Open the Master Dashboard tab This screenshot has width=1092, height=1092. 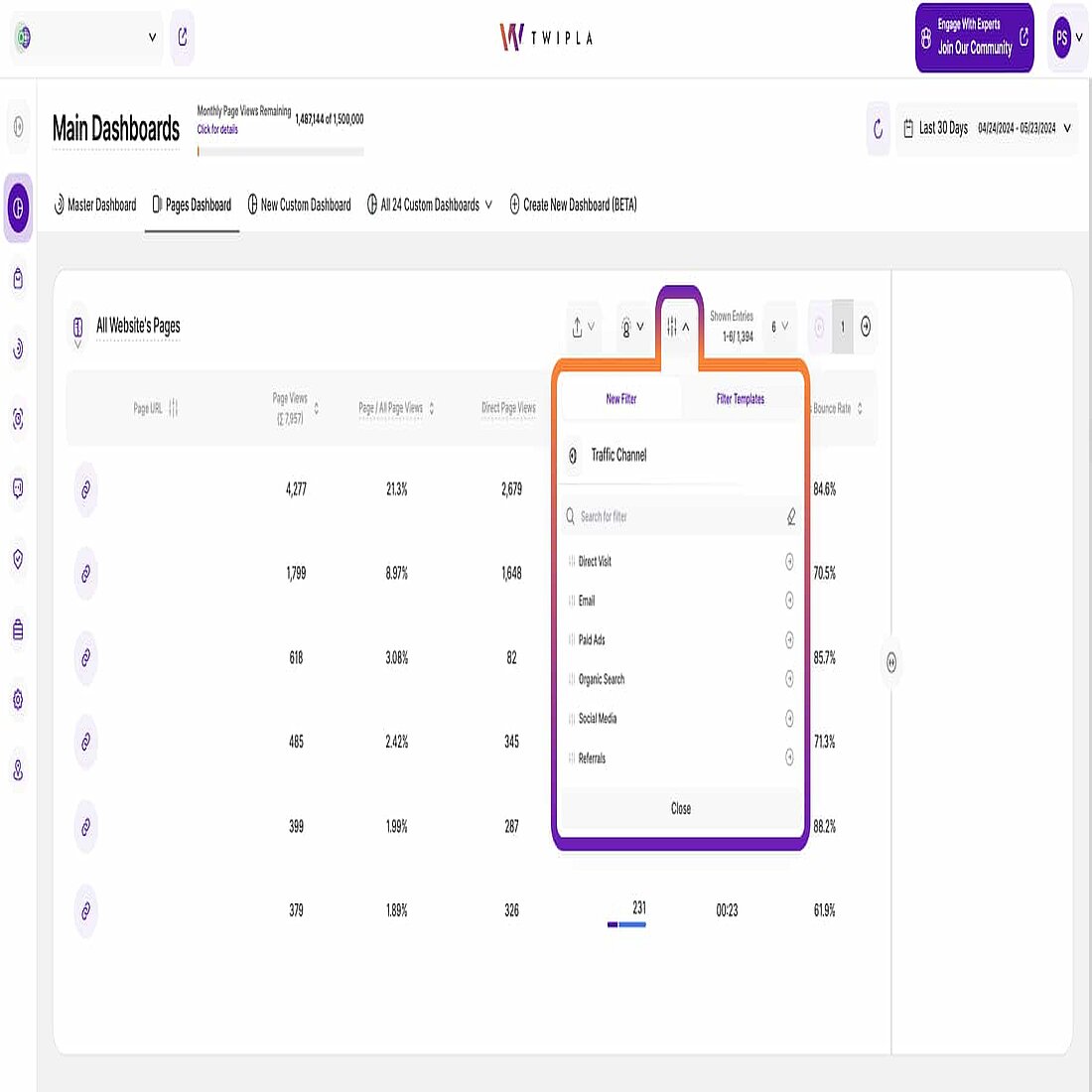click(95, 205)
